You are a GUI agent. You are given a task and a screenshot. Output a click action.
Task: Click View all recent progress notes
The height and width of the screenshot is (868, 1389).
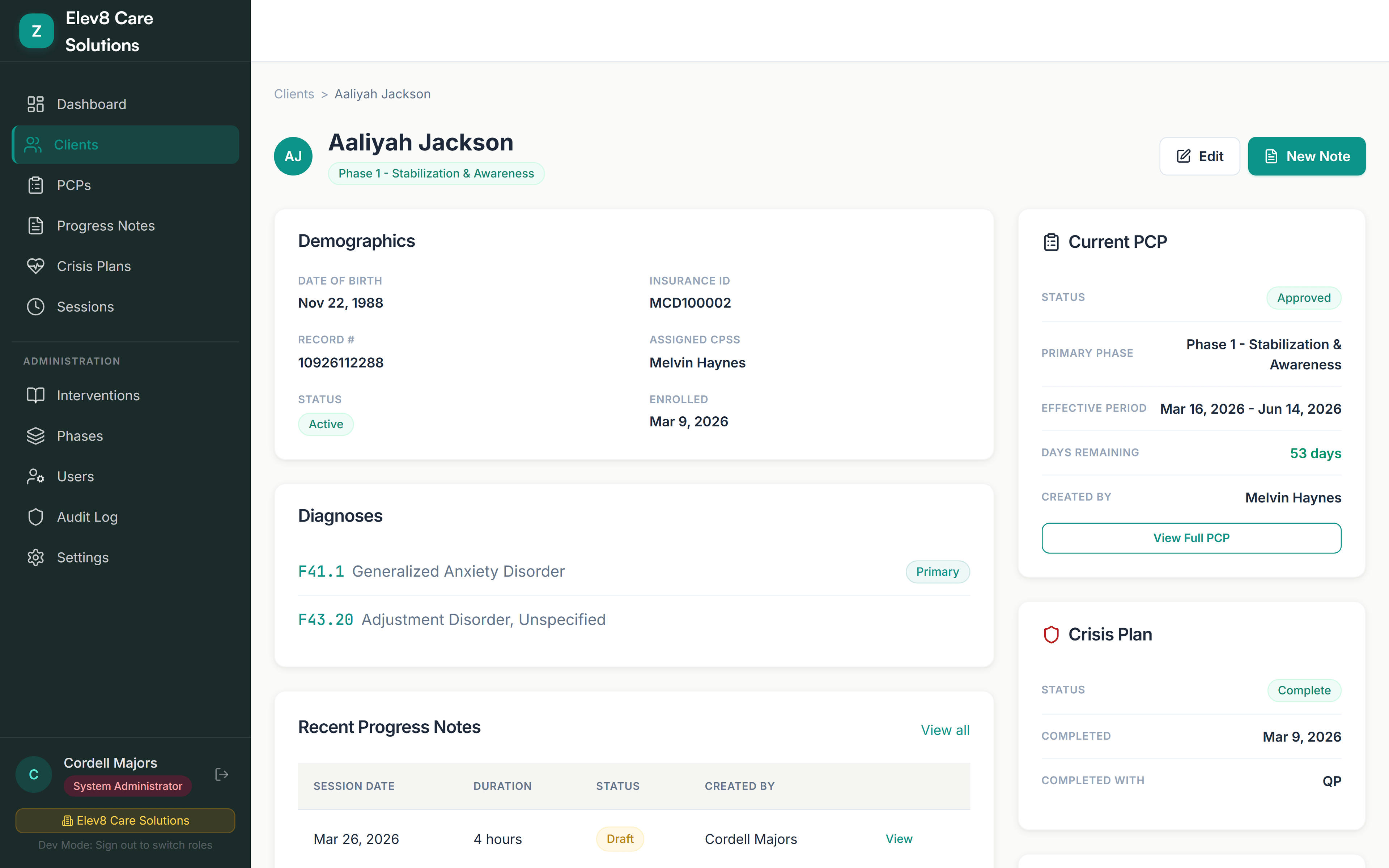tap(945, 729)
